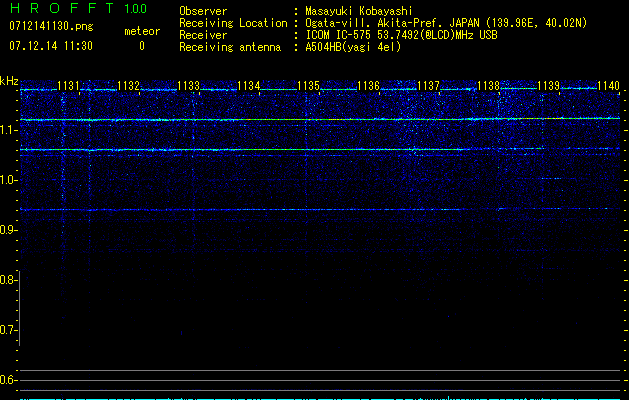
Task: Click the HROFFT 1.00 title text
Action: (x=78, y=8)
